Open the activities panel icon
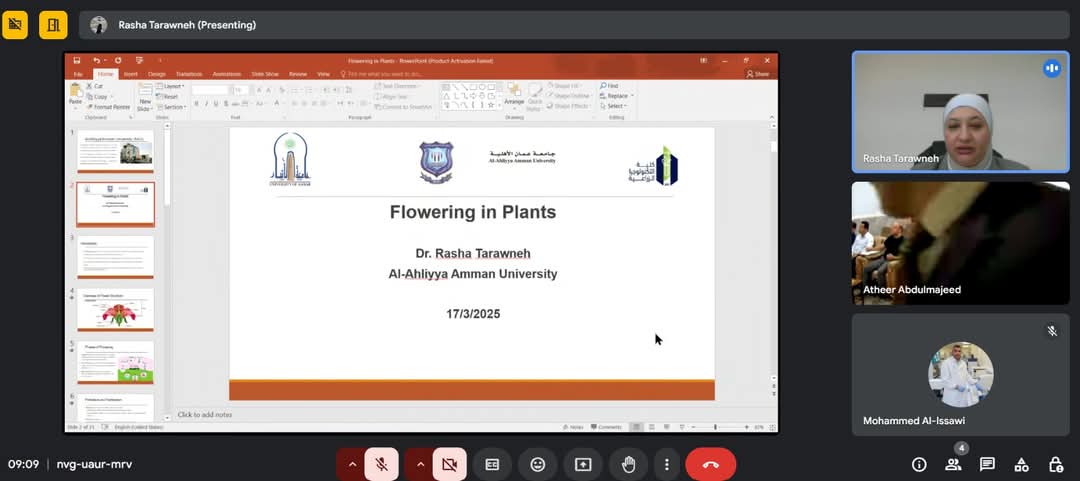 1021,464
